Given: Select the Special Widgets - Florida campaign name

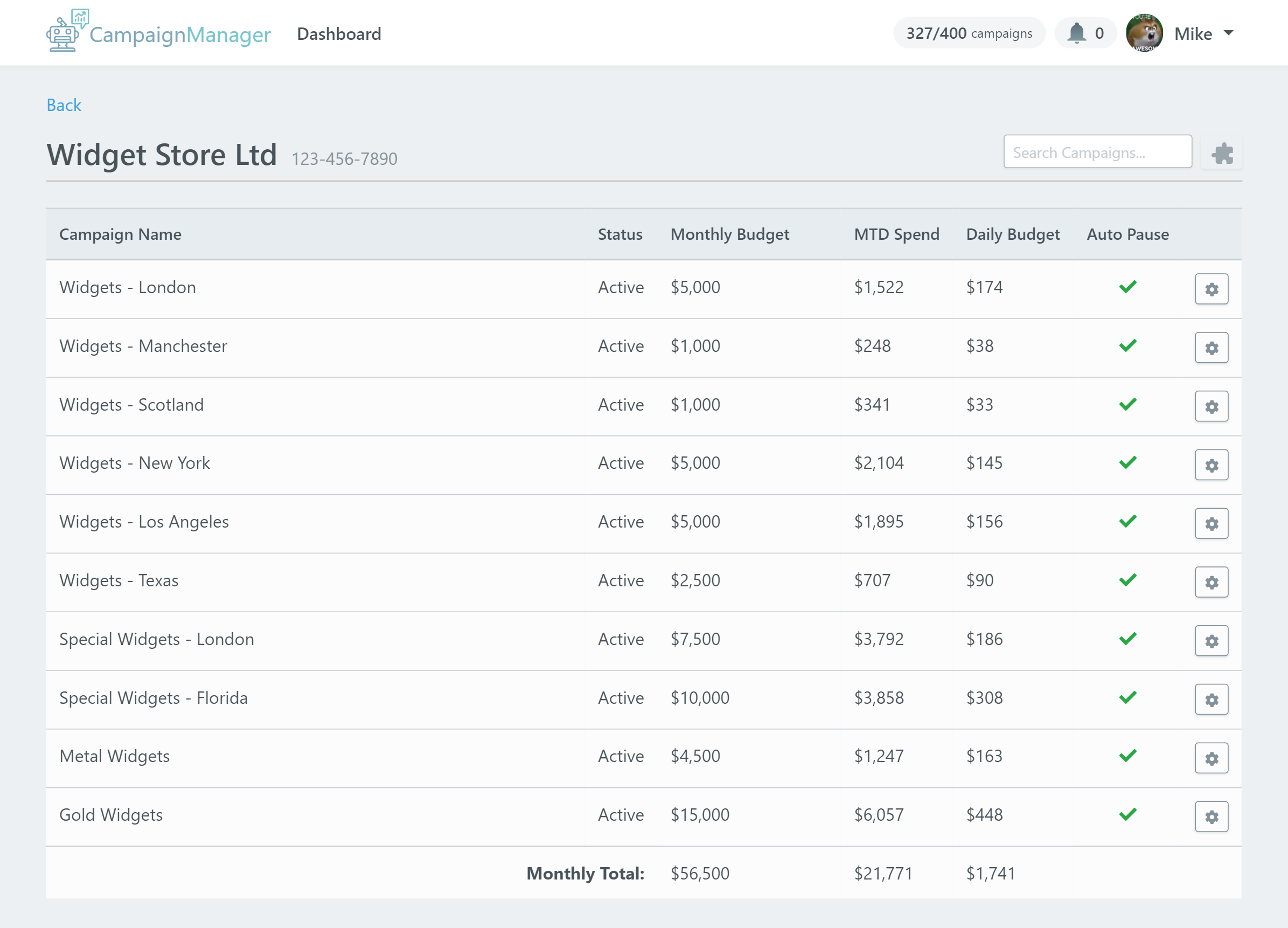Looking at the screenshot, I should point(154,698).
